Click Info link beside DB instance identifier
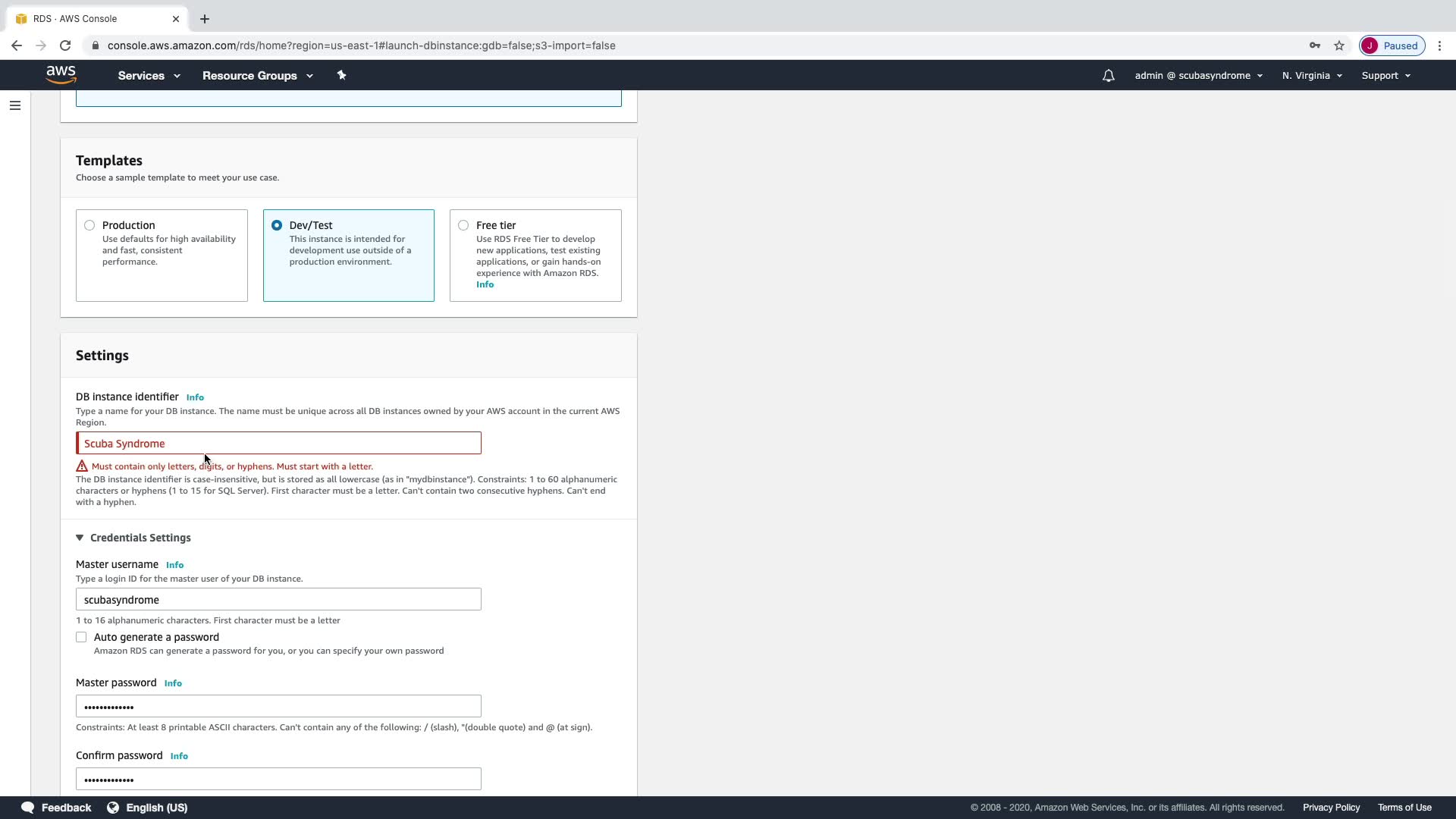1456x819 pixels. [x=195, y=397]
